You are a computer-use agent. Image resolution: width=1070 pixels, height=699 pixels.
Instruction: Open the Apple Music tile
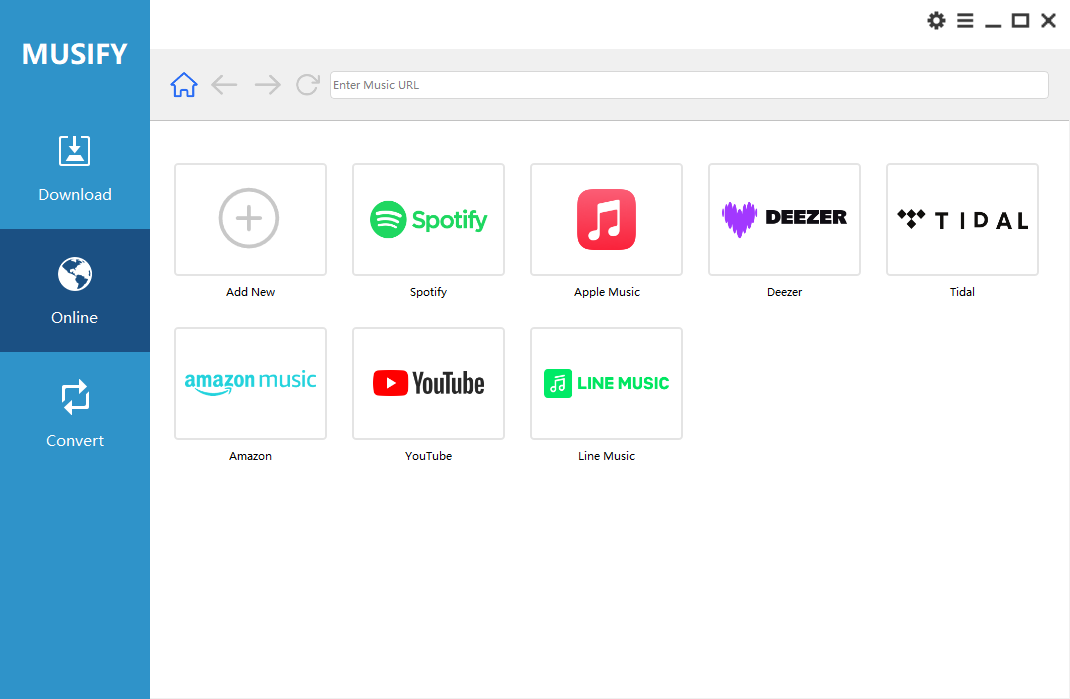tap(607, 219)
